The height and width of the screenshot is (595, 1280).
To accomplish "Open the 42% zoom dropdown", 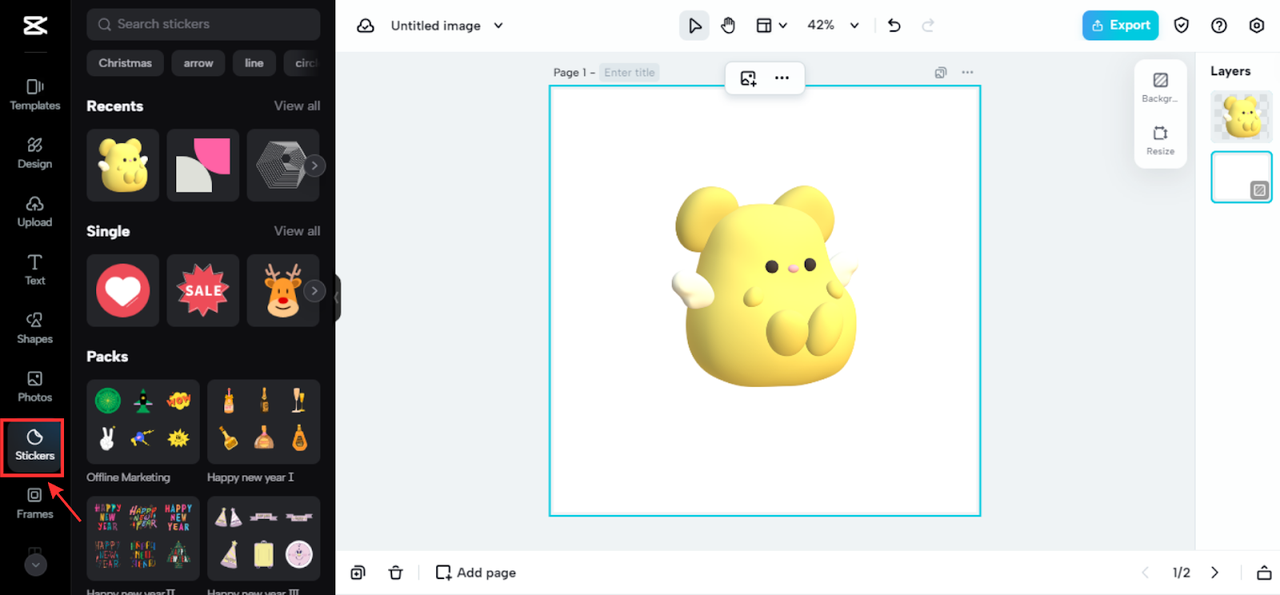I will [833, 26].
